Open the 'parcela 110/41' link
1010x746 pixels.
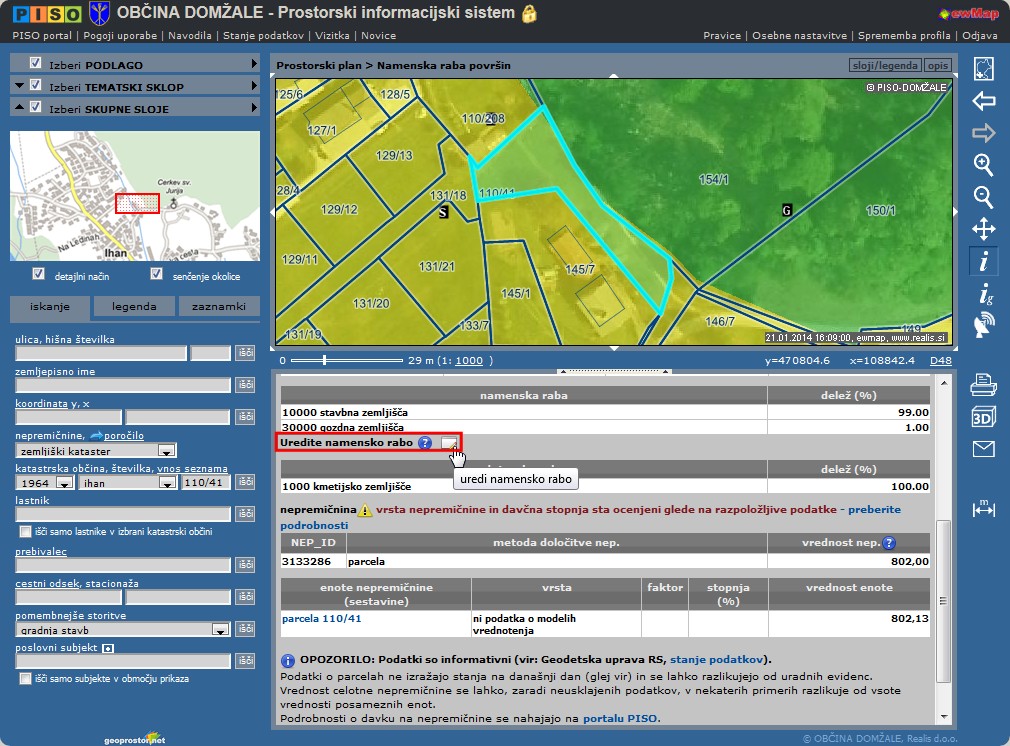321,618
